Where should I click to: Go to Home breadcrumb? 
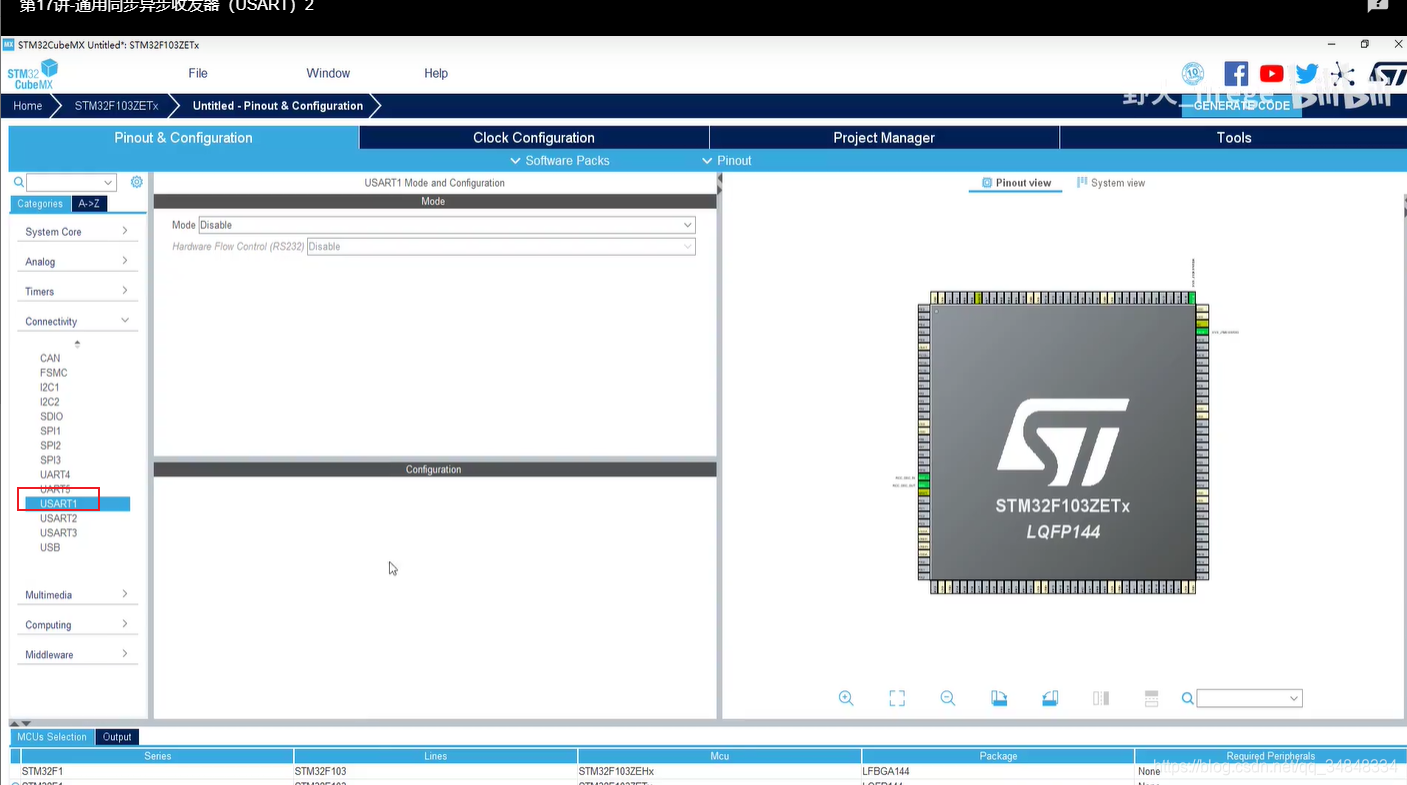[x=28, y=105]
